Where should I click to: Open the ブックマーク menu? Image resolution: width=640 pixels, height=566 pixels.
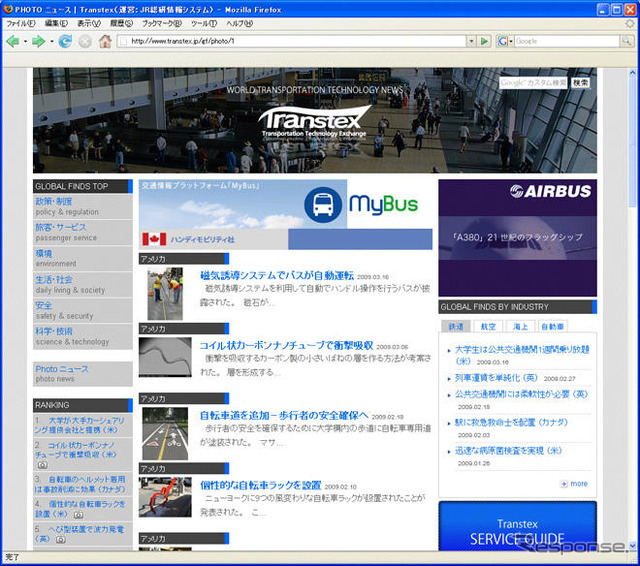162,24
